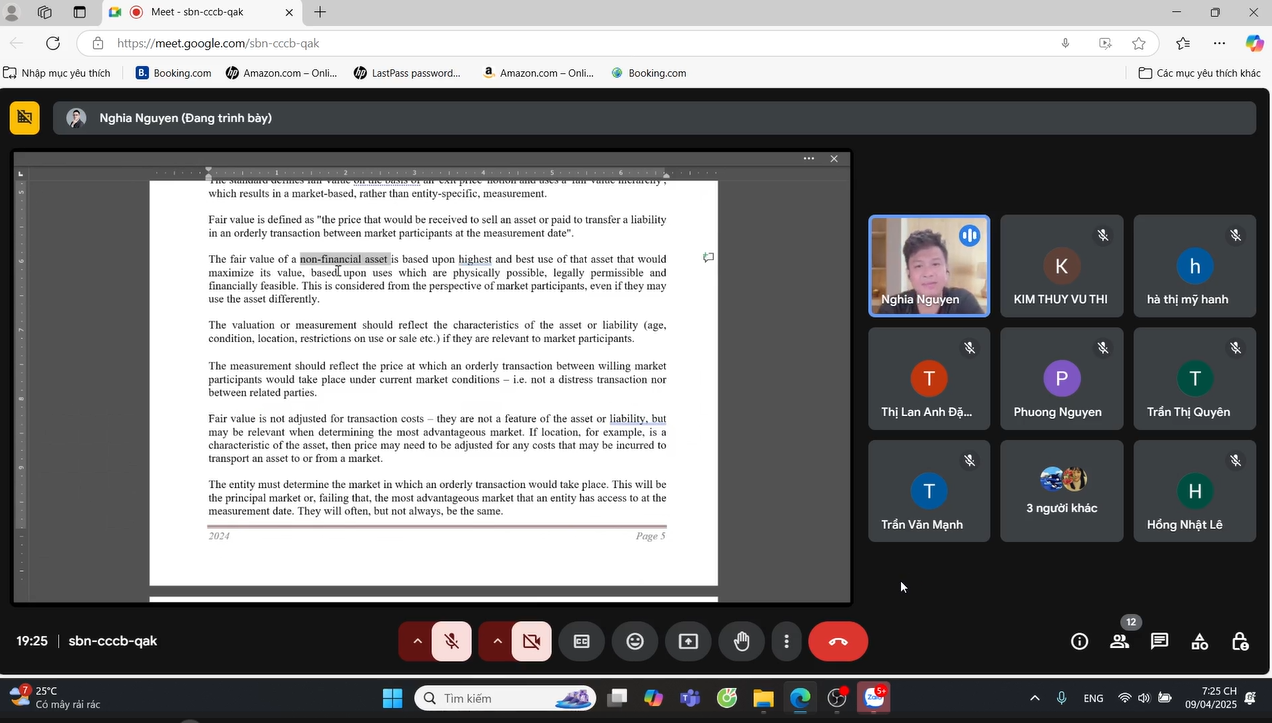Click the present screen button
Image resolution: width=1272 pixels, height=723 pixels.
688,641
